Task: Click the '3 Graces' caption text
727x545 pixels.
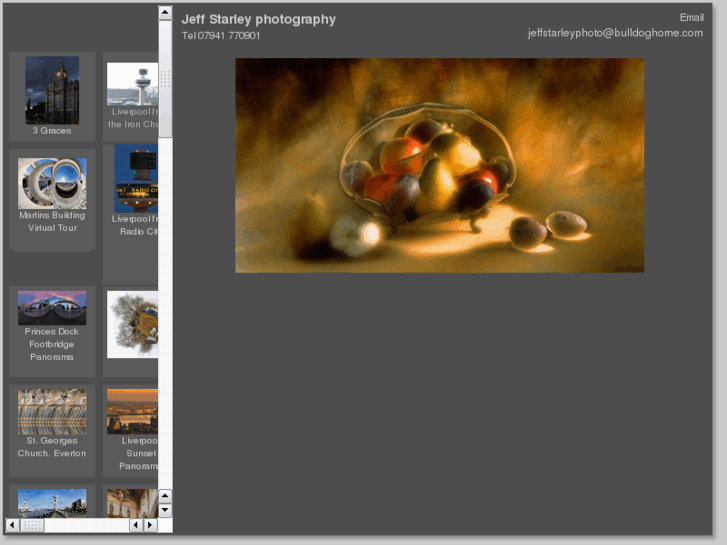Action: pos(52,131)
